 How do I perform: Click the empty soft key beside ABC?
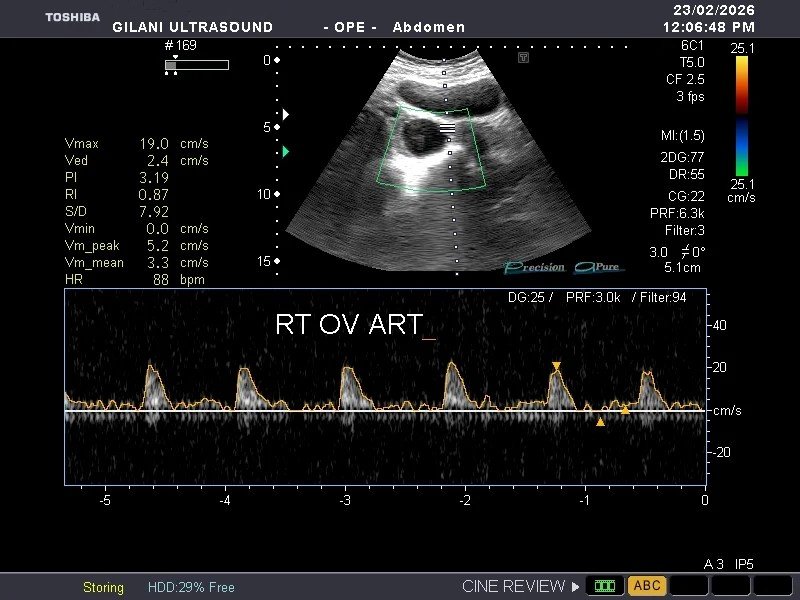(689, 585)
